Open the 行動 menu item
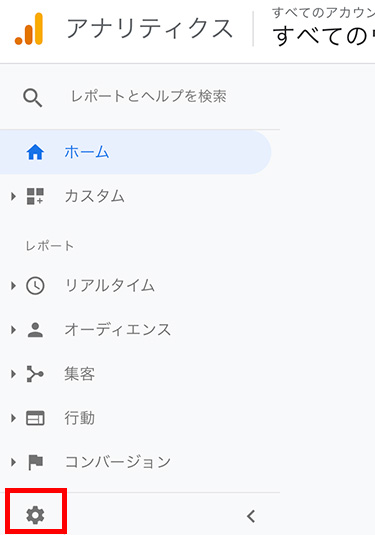The height and width of the screenshot is (535, 375). (140, 418)
